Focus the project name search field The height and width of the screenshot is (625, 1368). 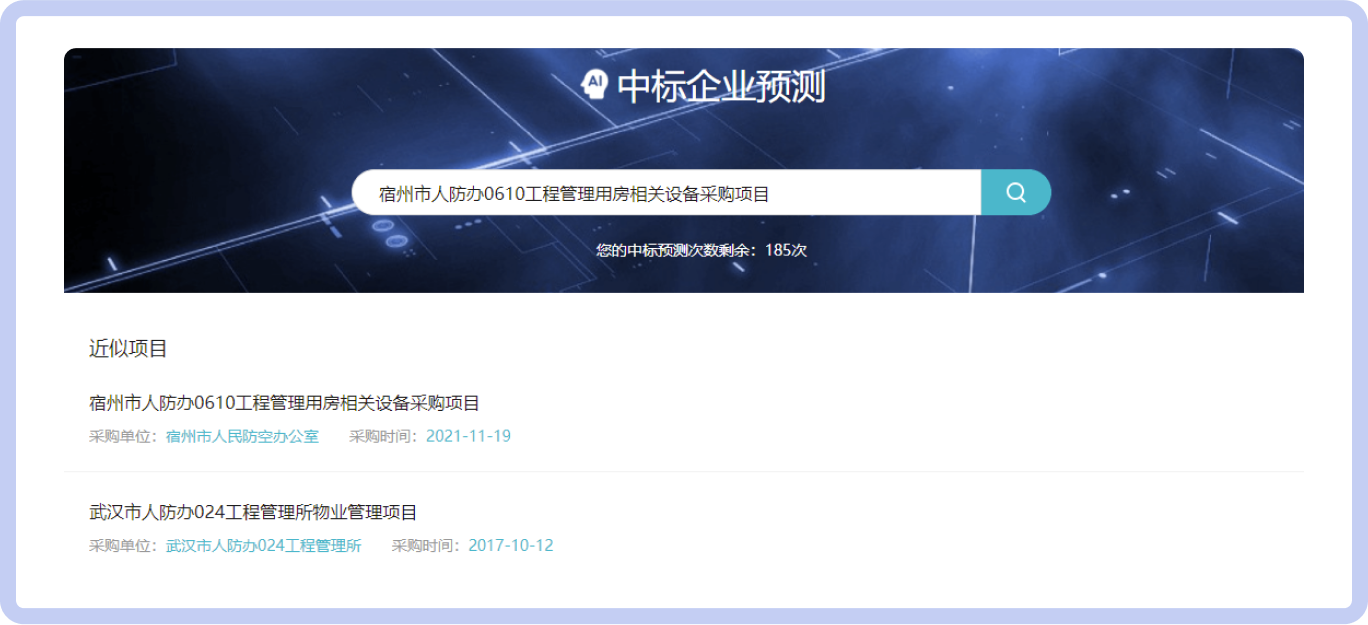[x=666, y=193]
